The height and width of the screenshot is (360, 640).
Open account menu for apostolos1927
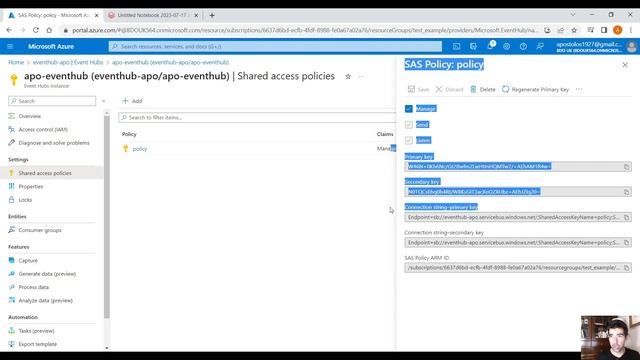(x=596, y=47)
